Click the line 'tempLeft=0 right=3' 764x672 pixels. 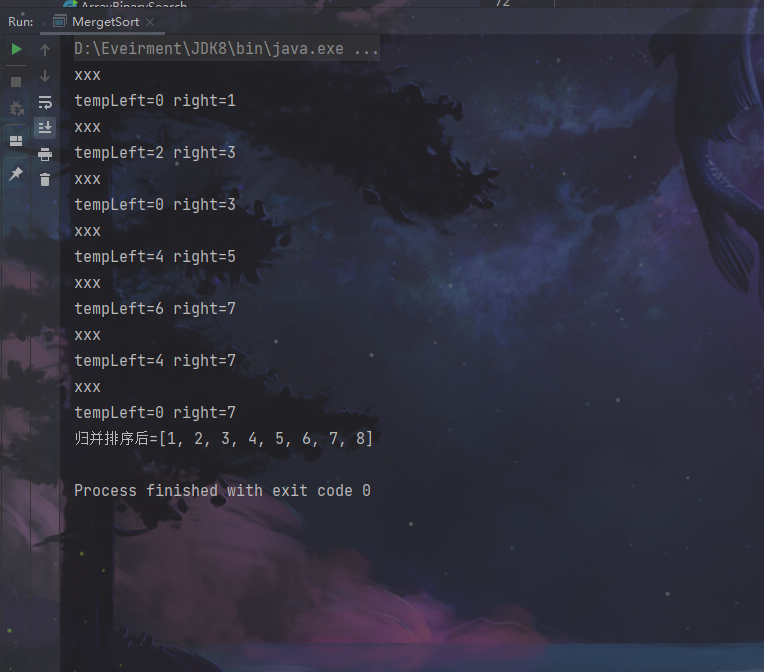coord(155,204)
